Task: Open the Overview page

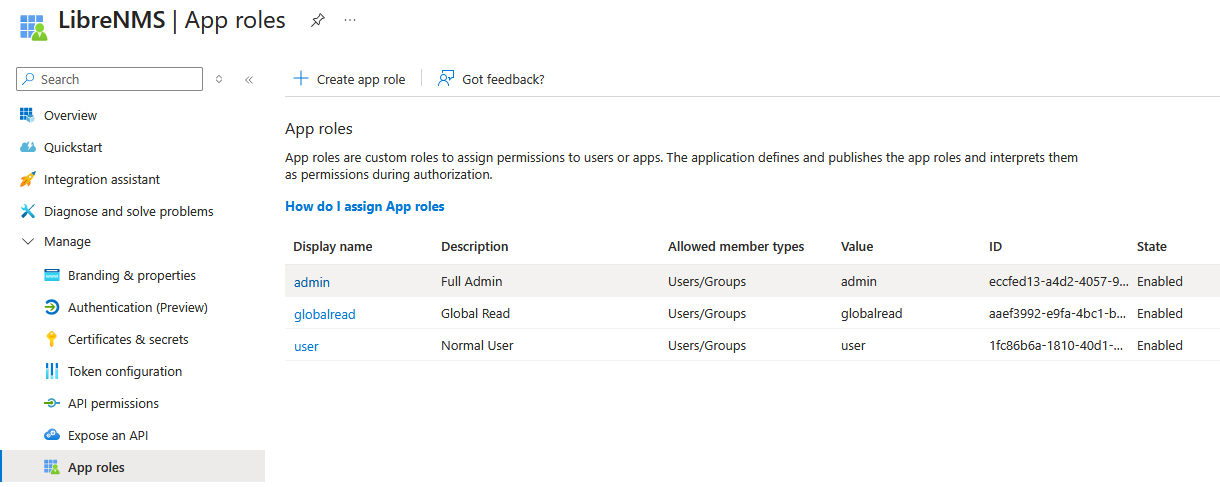Action: click(x=70, y=115)
